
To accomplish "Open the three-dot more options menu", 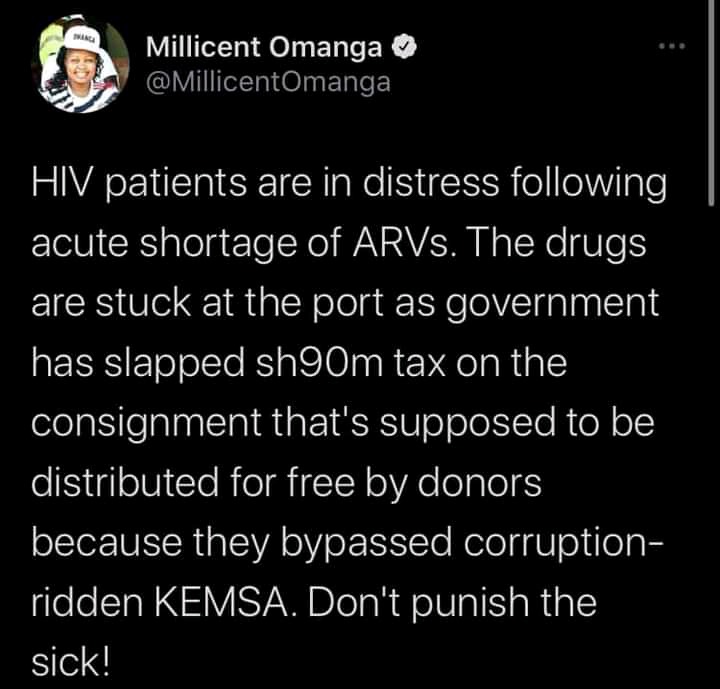I will pos(672,46).
